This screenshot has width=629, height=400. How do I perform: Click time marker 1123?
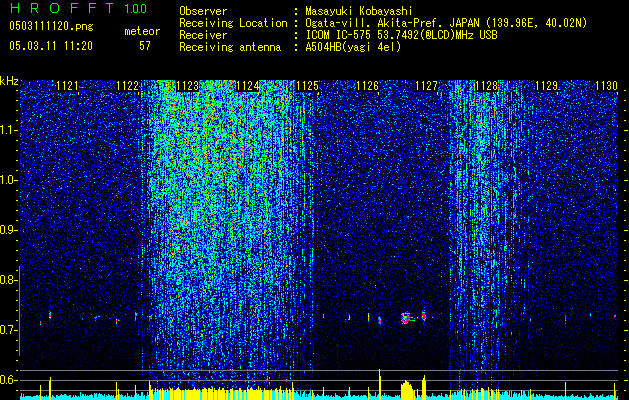(187, 86)
